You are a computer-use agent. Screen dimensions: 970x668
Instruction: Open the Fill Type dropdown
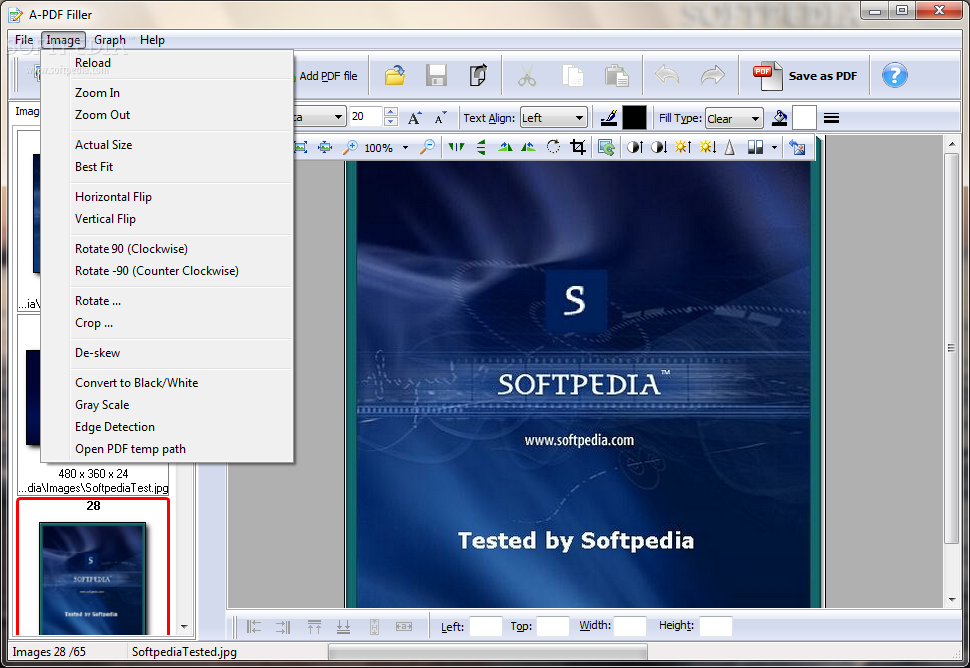[x=734, y=118]
